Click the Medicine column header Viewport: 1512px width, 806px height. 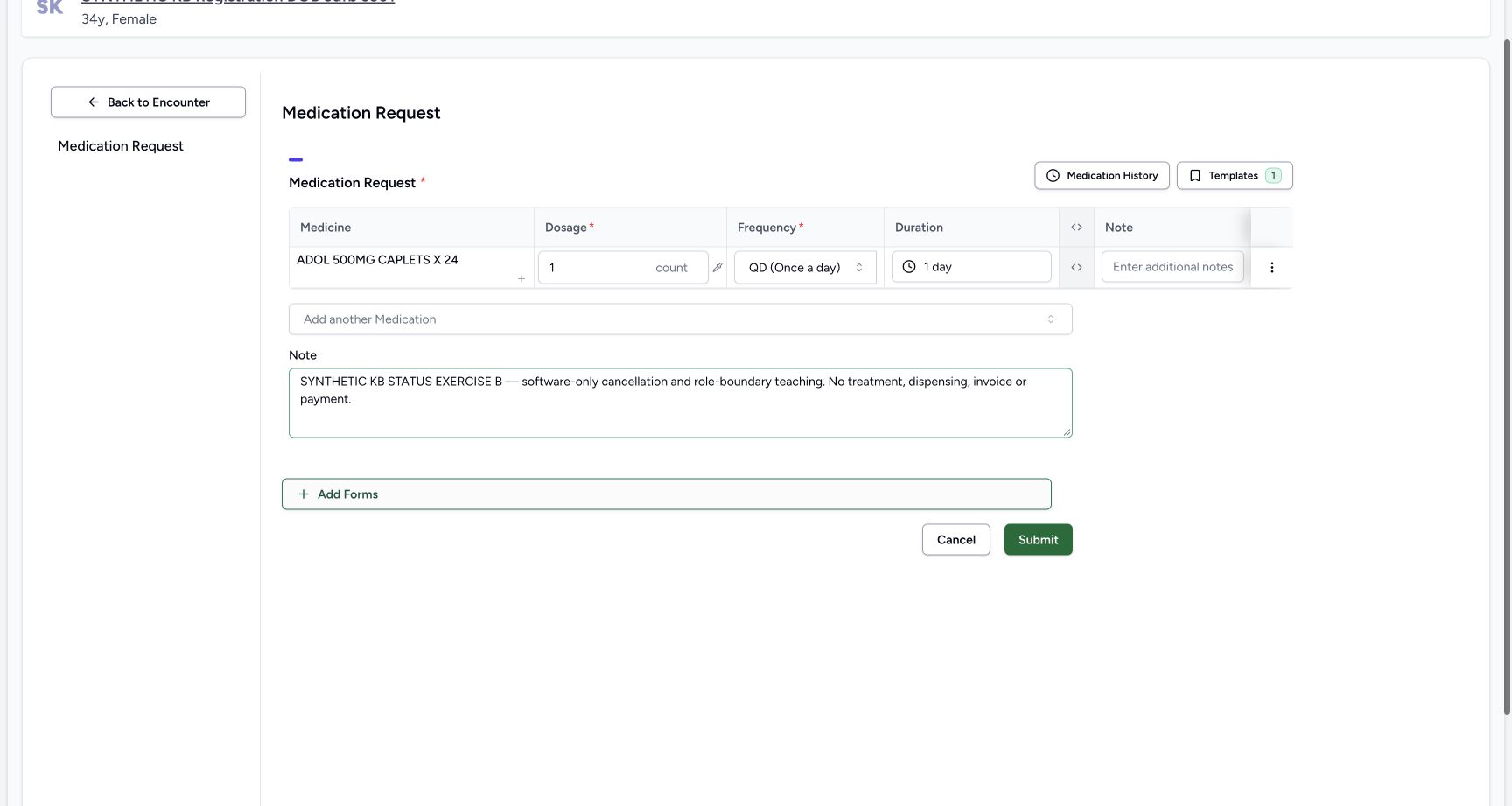pos(411,228)
